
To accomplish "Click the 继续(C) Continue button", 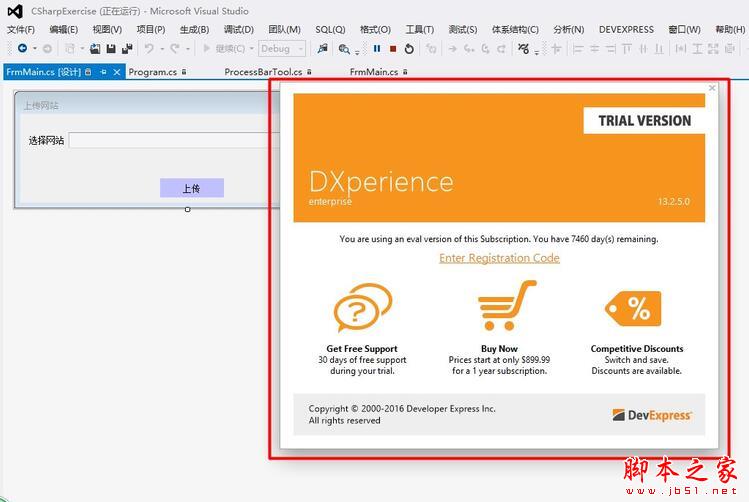I will (225, 49).
